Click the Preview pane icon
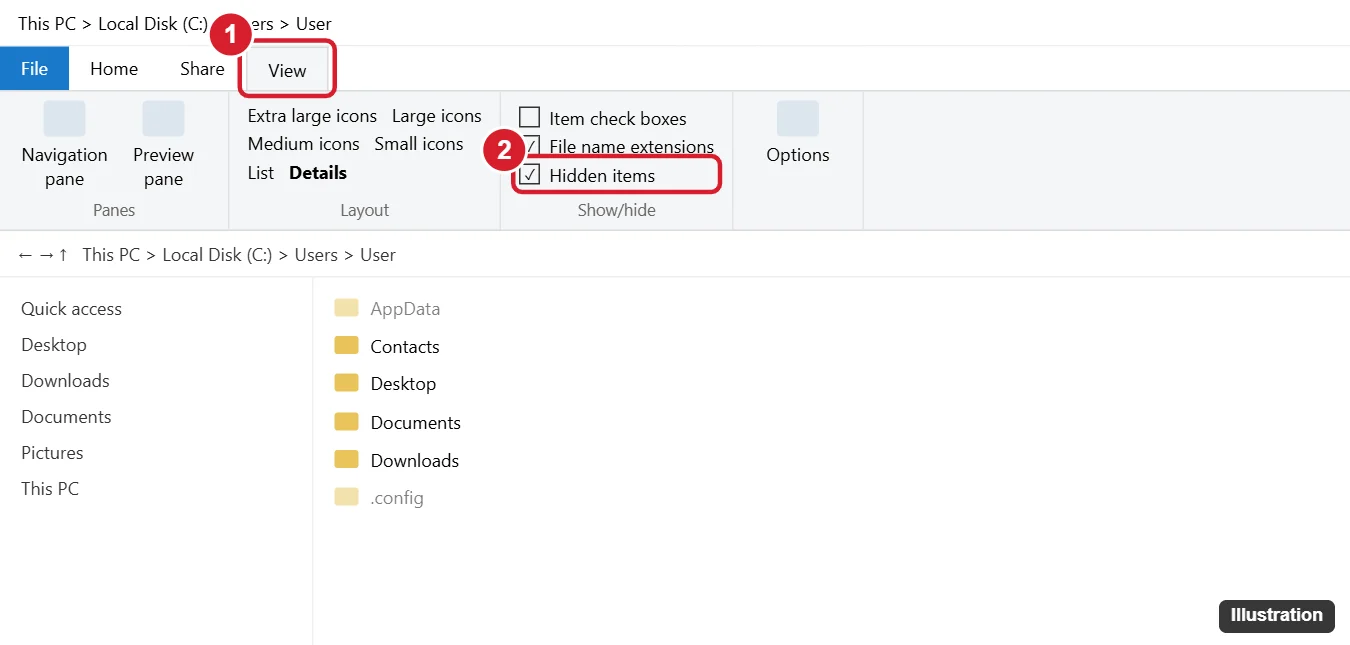Image resolution: width=1350 pixels, height=645 pixels. (x=163, y=118)
